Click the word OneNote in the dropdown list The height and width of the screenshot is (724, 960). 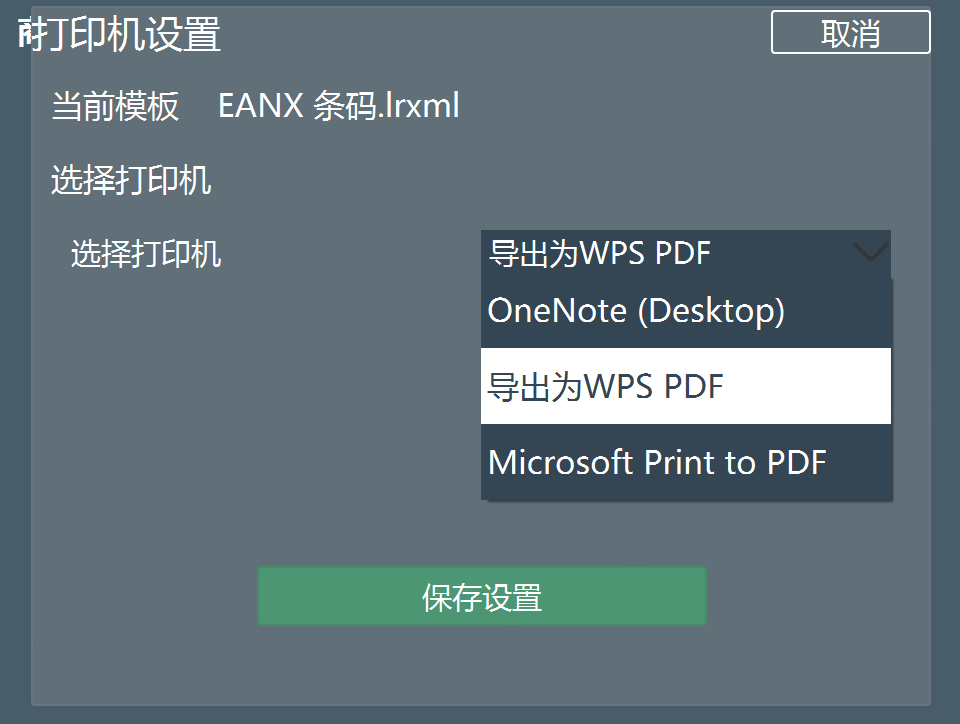(x=557, y=311)
